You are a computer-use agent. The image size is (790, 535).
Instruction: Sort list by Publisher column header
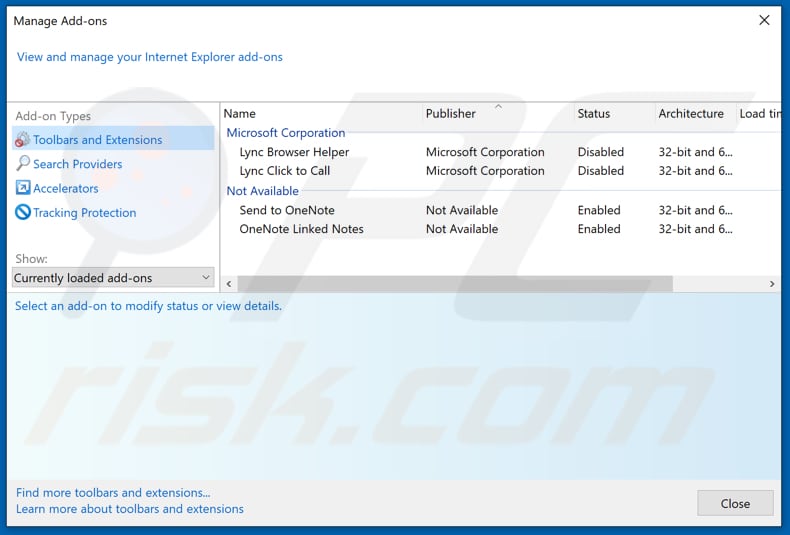click(451, 114)
